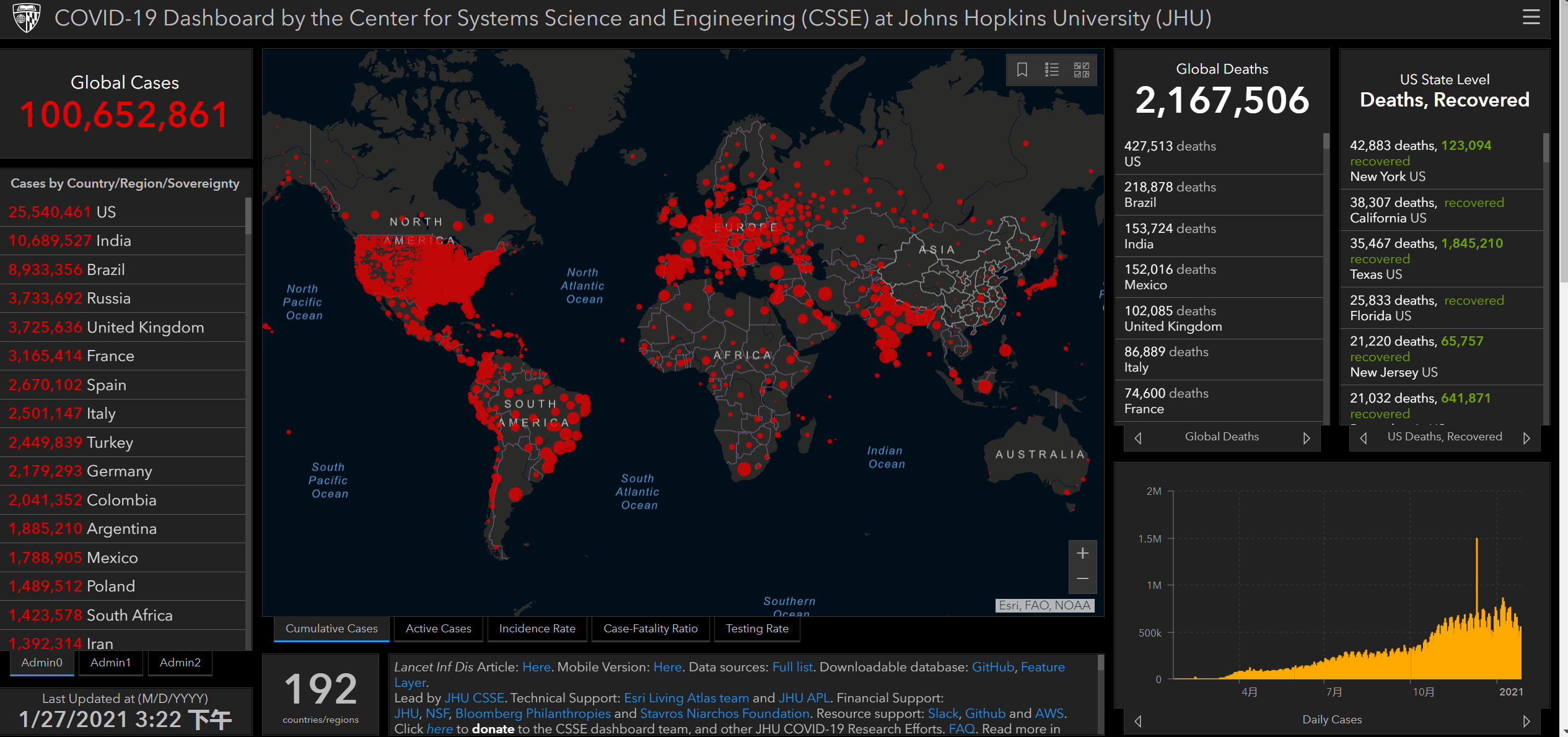This screenshot has height=737, width=1568.
Task: Zoom in with the map plus button
Action: click(1082, 553)
